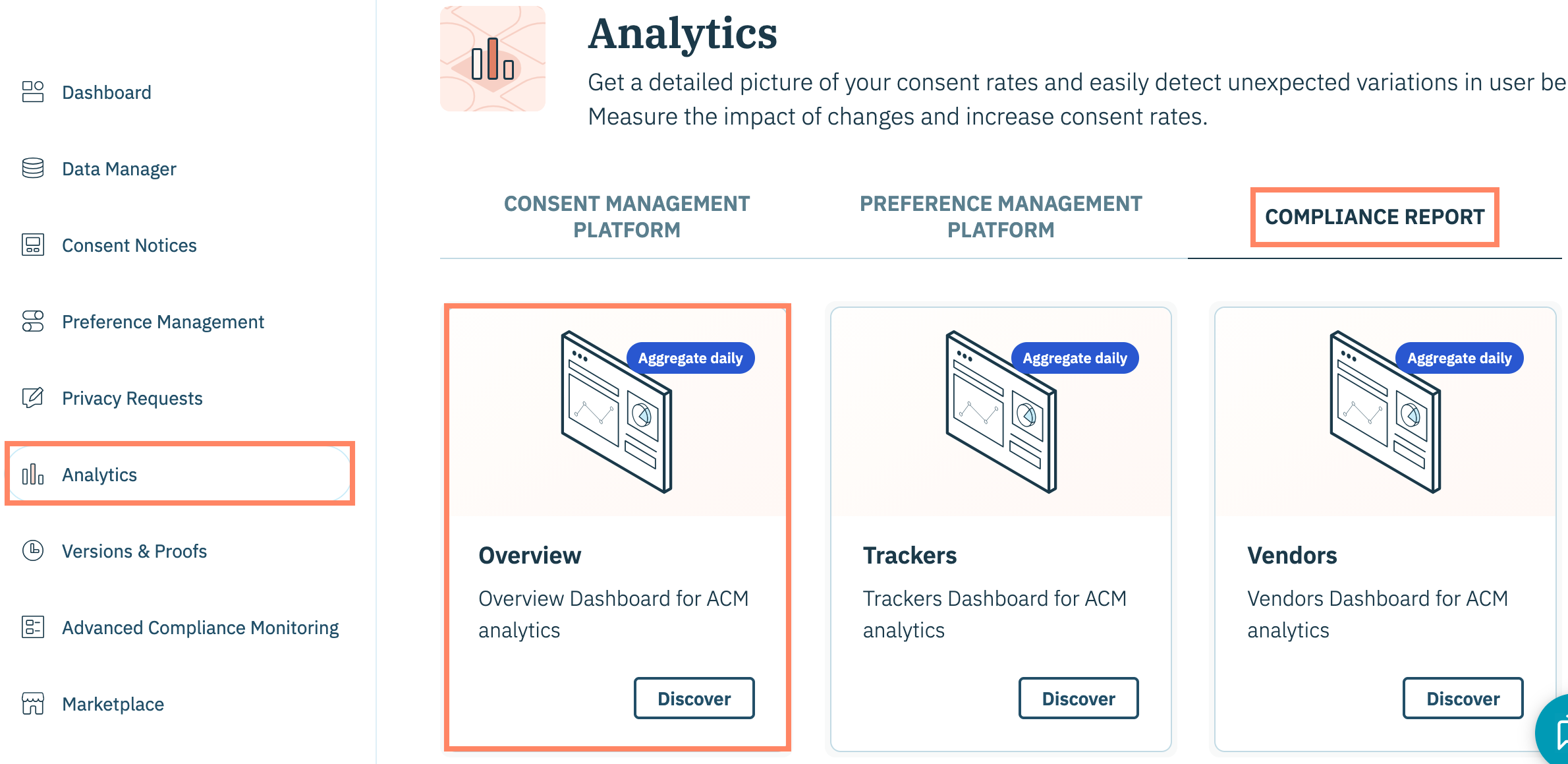This screenshot has width=1568, height=764.
Task: Click the Trackers dashboard illustration
Action: tap(1000, 413)
